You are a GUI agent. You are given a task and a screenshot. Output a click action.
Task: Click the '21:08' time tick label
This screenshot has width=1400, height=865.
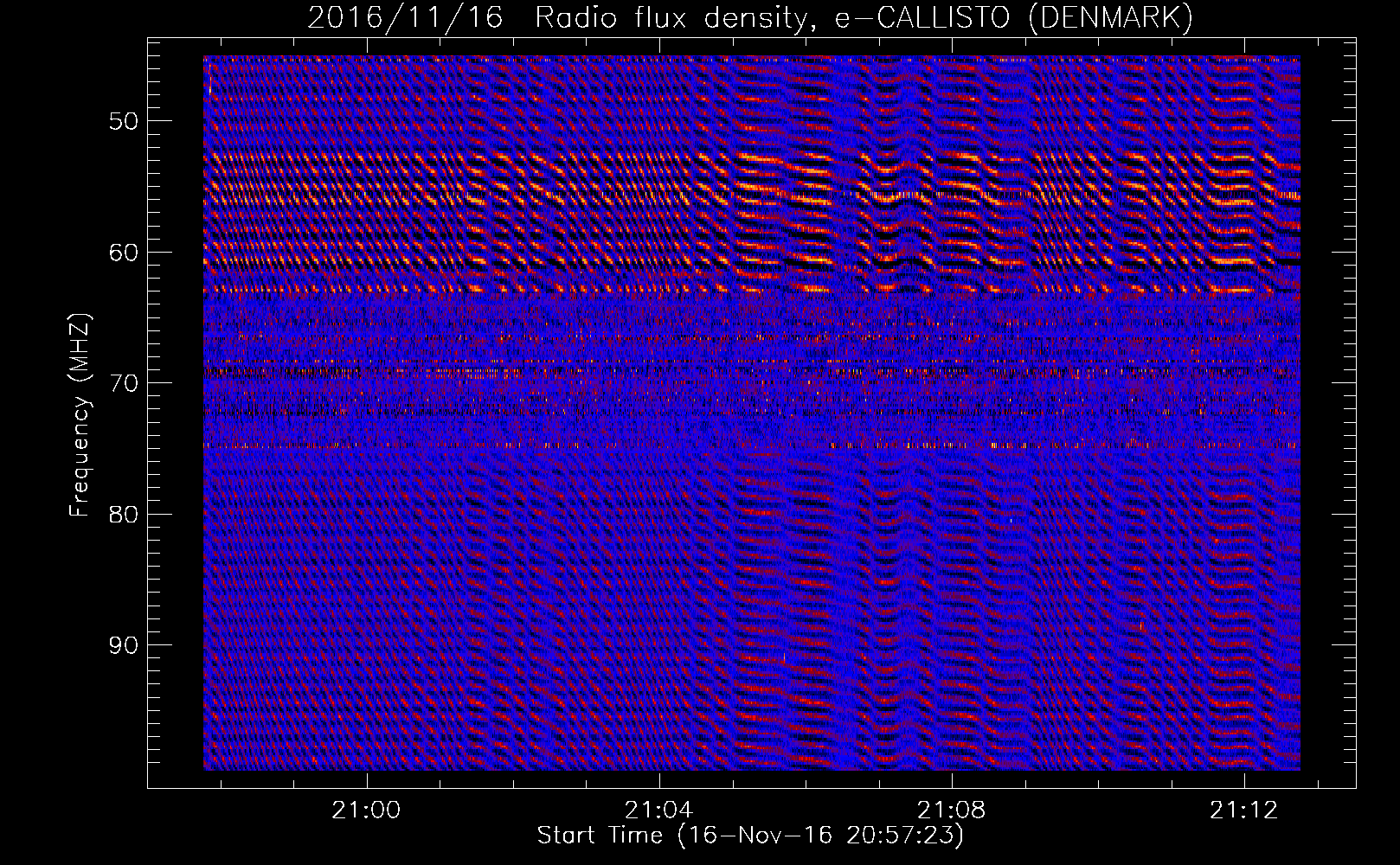coord(952,811)
